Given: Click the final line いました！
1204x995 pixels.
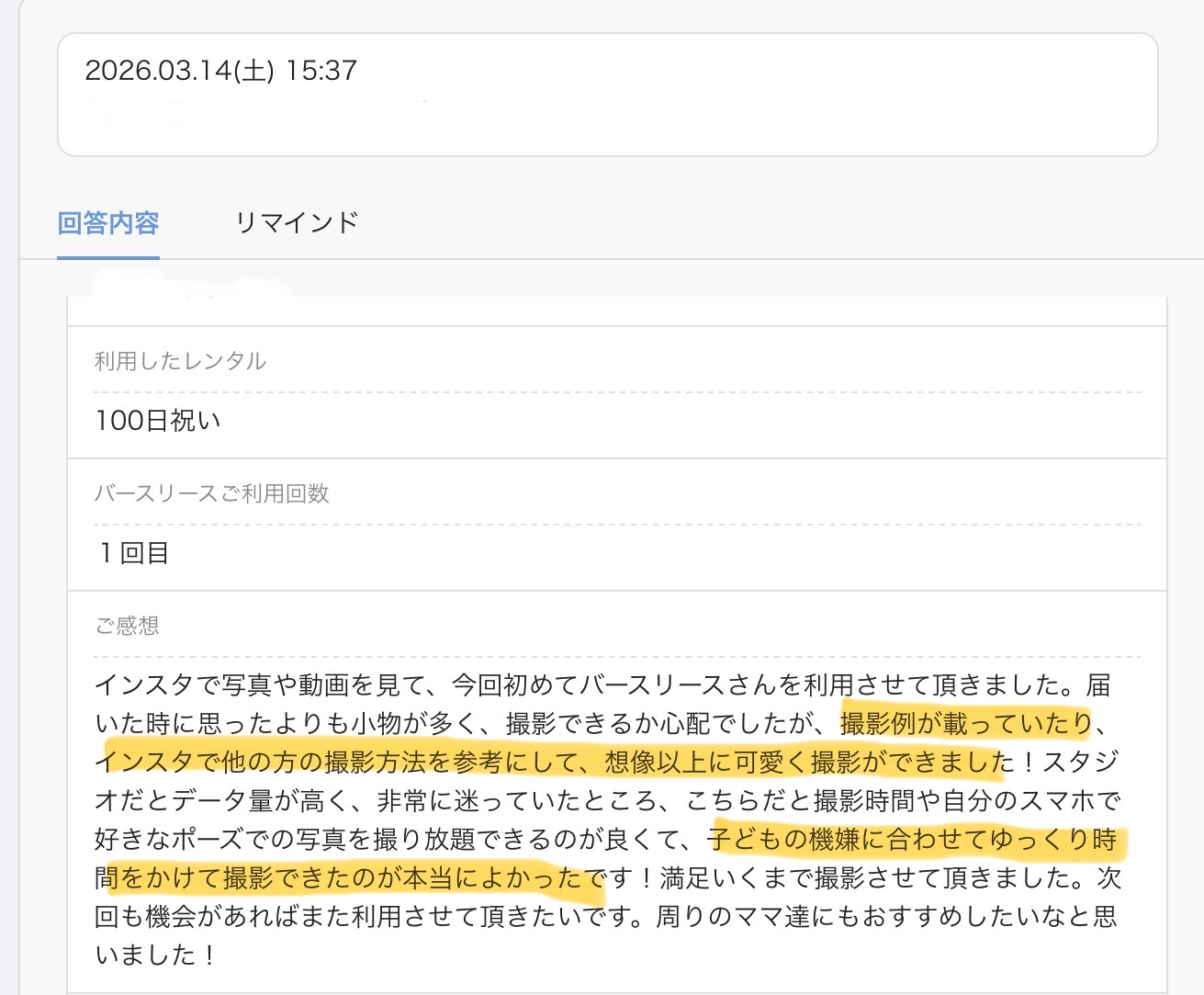Looking at the screenshot, I should 156,955.
